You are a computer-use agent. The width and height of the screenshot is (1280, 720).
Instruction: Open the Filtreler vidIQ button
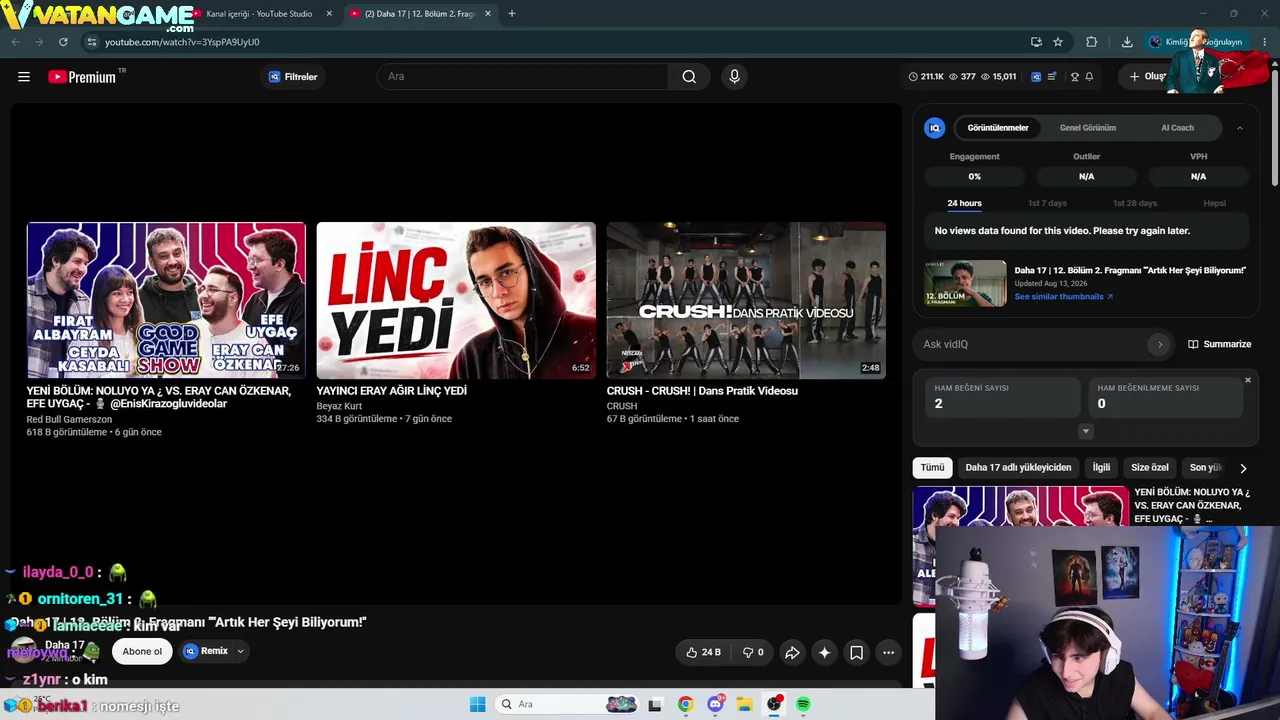click(293, 77)
